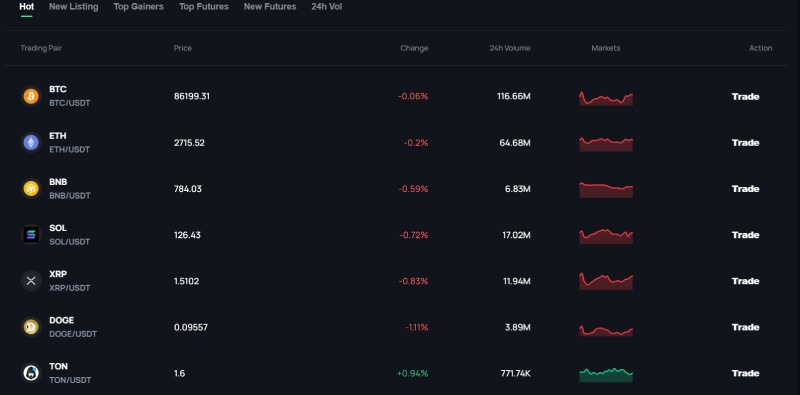Open the BNB market sparkline chart

pyautogui.click(x=606, y=190)
